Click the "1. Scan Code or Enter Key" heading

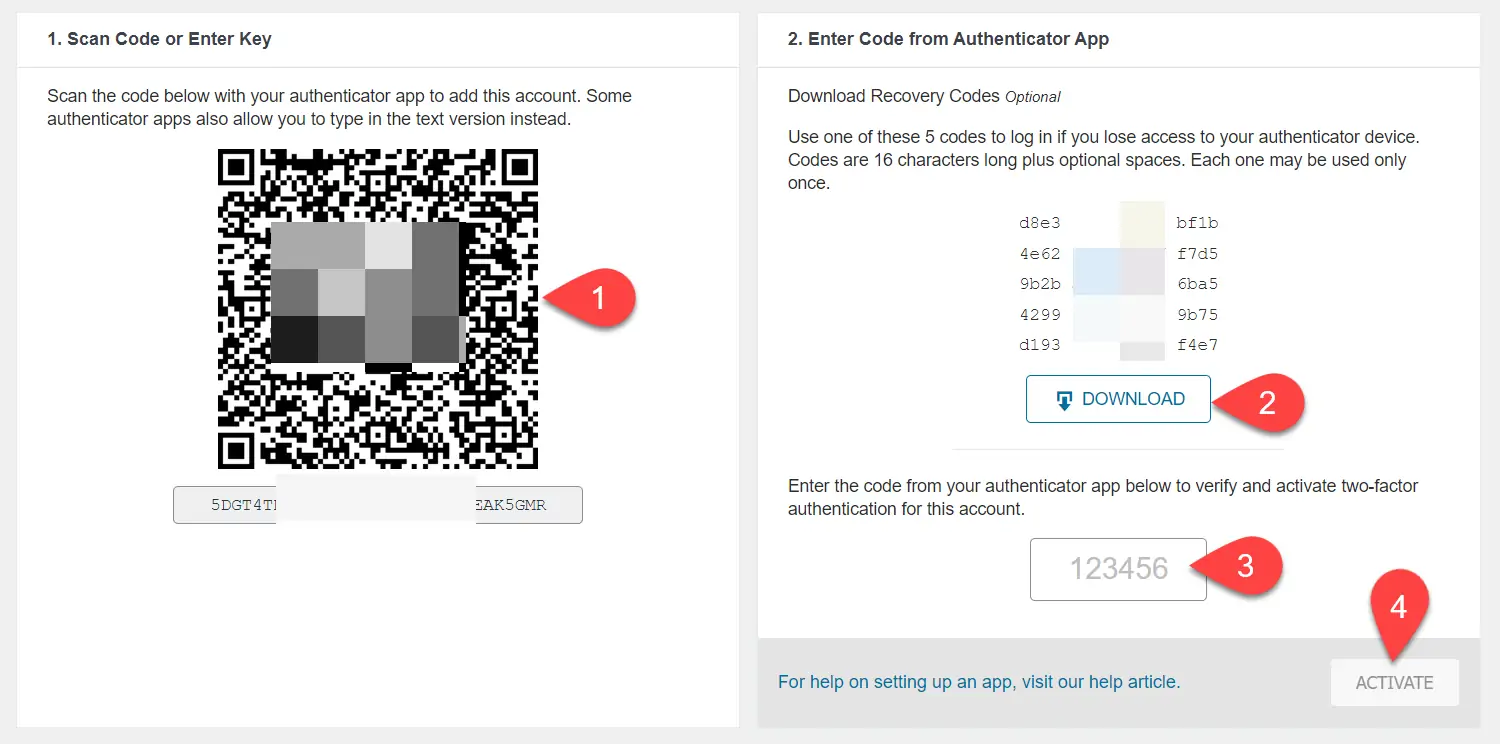click(159, 40)
